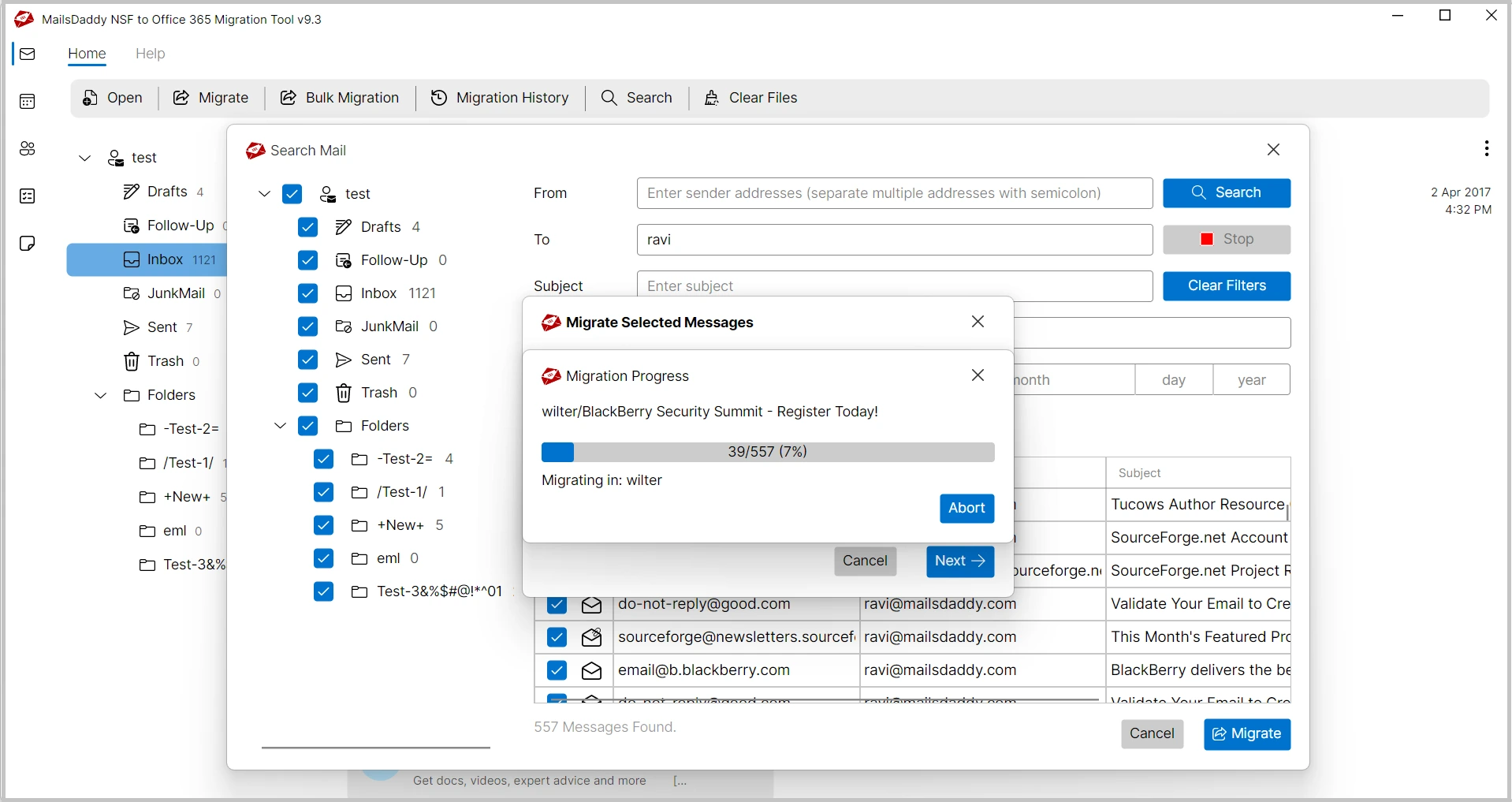The height and width of the screenshot is (802, 1512).
Task: Switch to the Help tab
Action: (150, 54)
